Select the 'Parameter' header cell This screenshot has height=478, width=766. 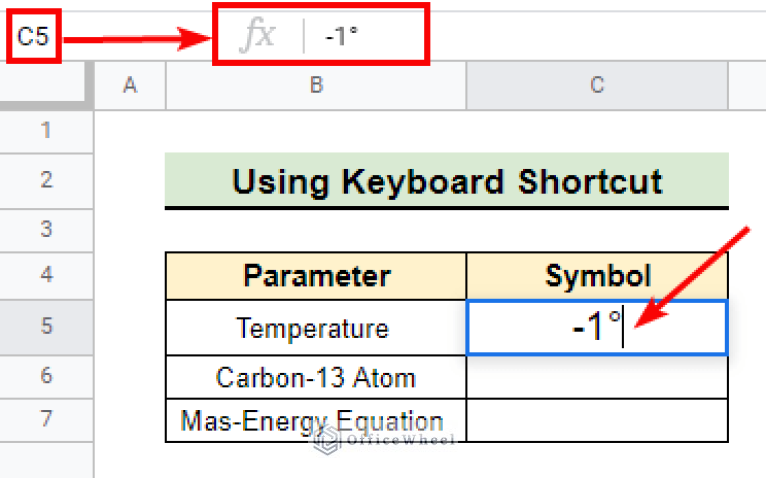pos(316,276)
